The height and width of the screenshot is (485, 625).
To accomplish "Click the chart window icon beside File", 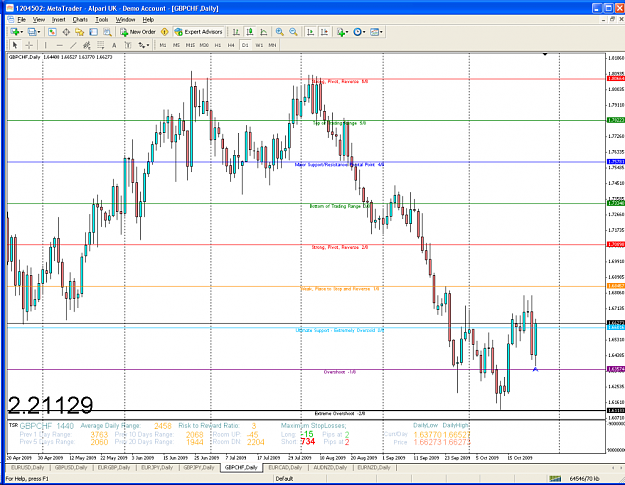I will tap(10, 20).
